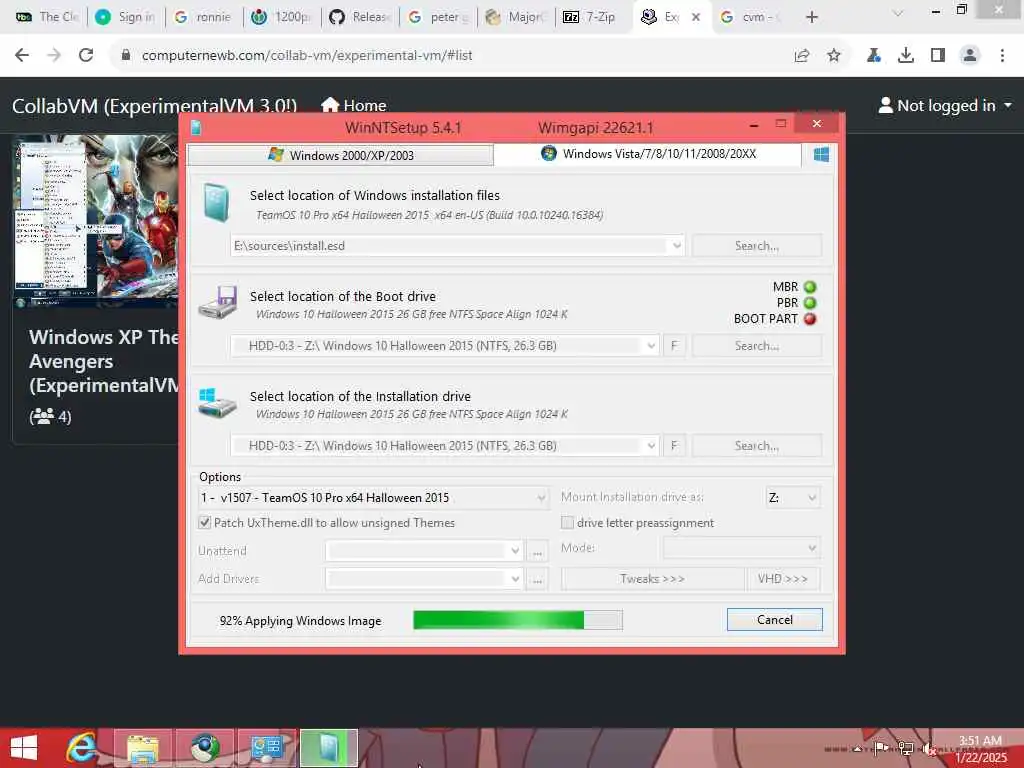Go to CollabVM Home link

354,105
